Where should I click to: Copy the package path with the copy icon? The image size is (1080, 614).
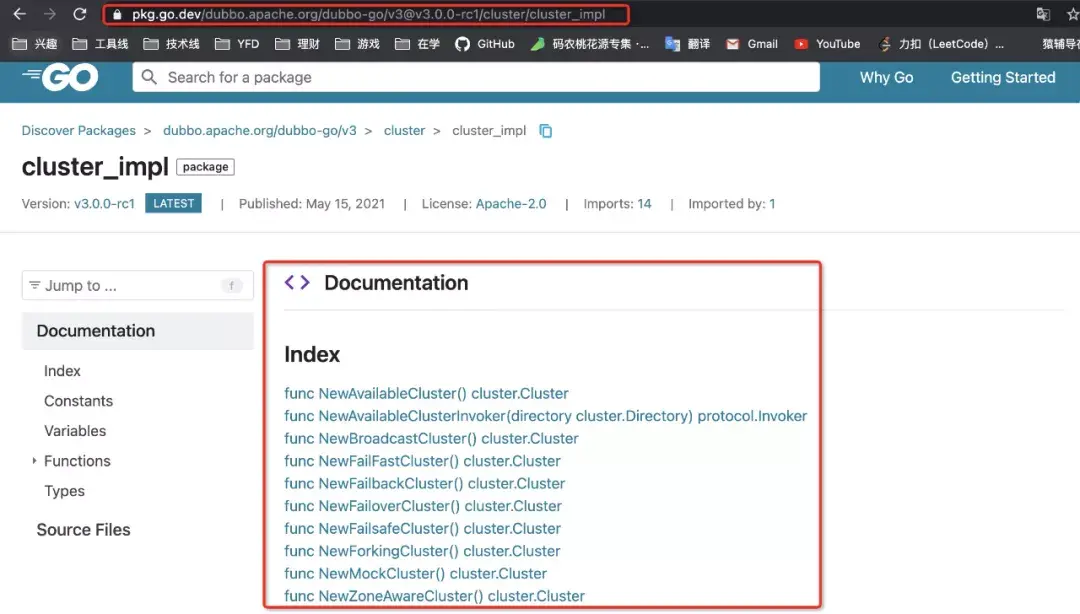(x=546, y=131)
